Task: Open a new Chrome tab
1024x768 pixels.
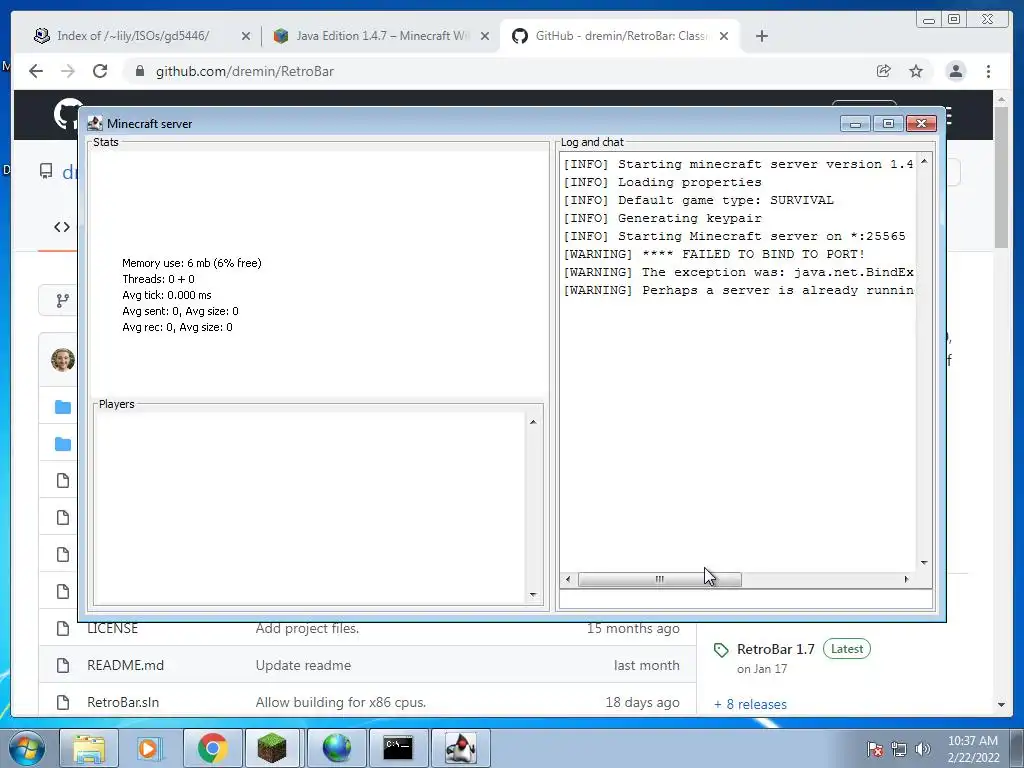Action: pos(761,36)
